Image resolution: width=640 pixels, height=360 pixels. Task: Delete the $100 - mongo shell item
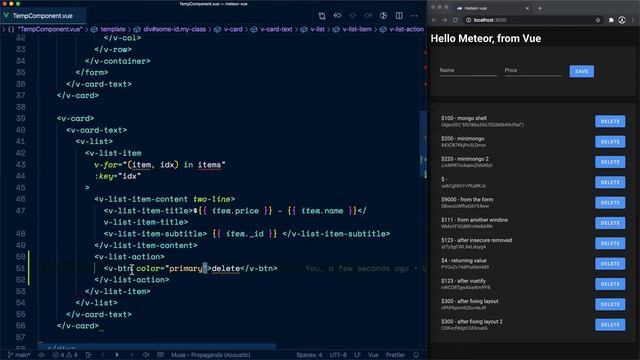point(610,121)
